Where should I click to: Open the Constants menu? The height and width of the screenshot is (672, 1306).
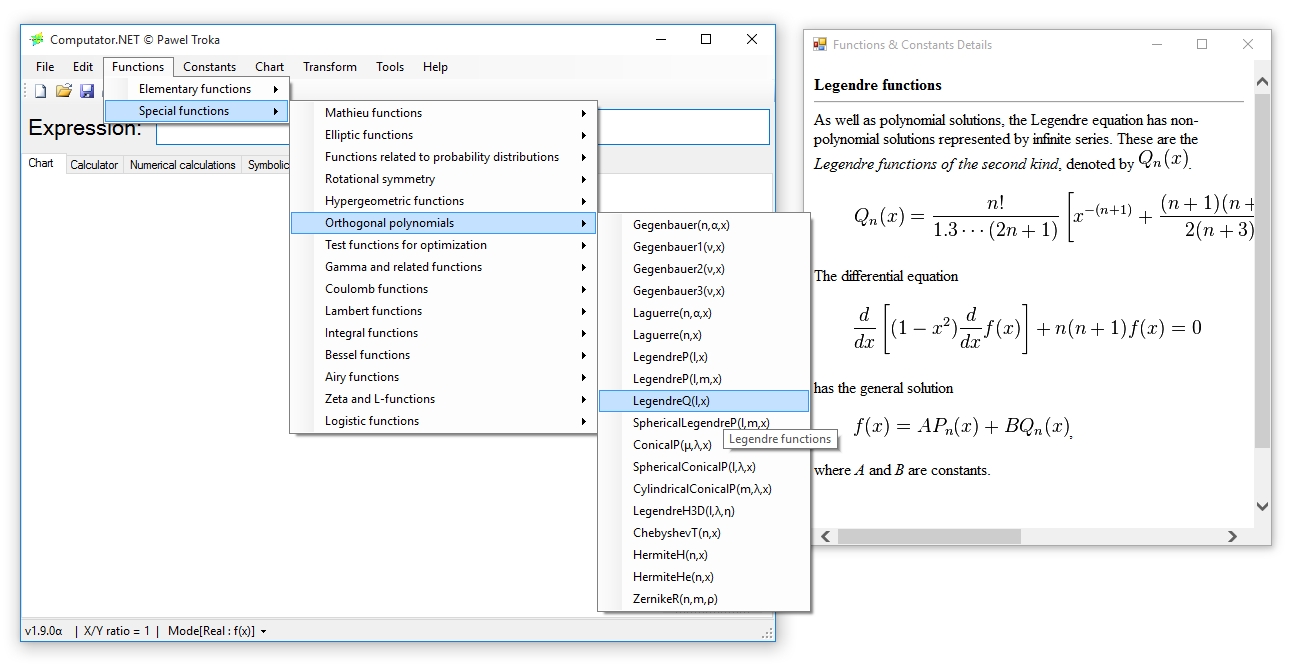[x=209, y=67]
